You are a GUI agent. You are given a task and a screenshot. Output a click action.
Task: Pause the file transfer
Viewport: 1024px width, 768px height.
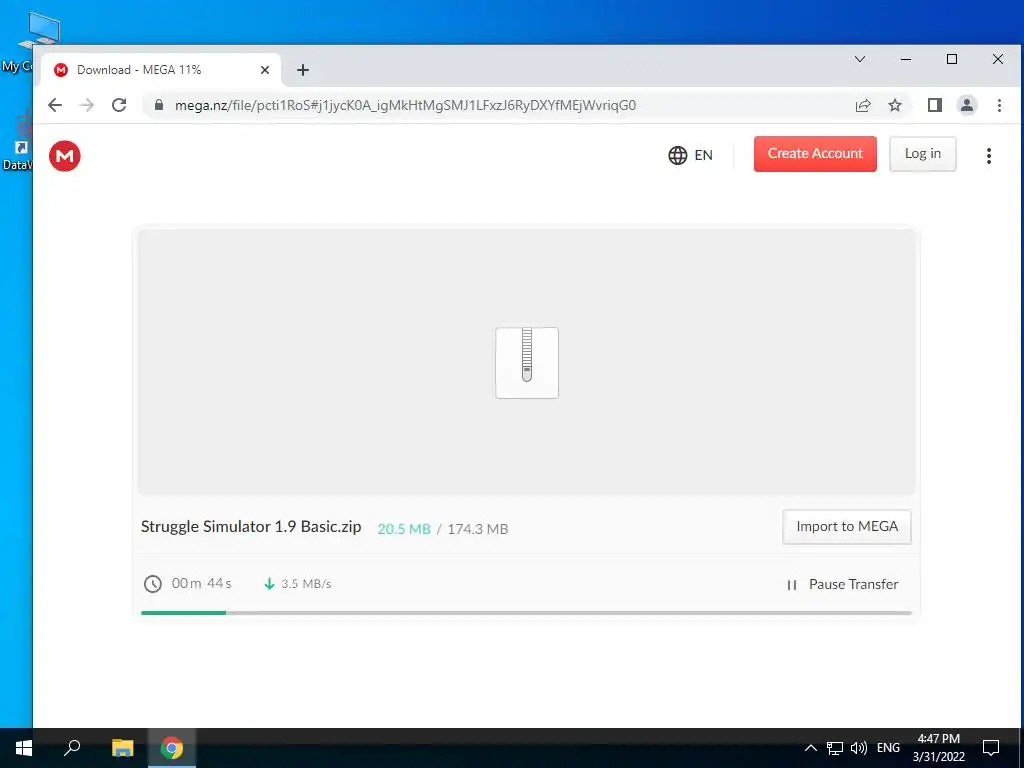(843, 584)
